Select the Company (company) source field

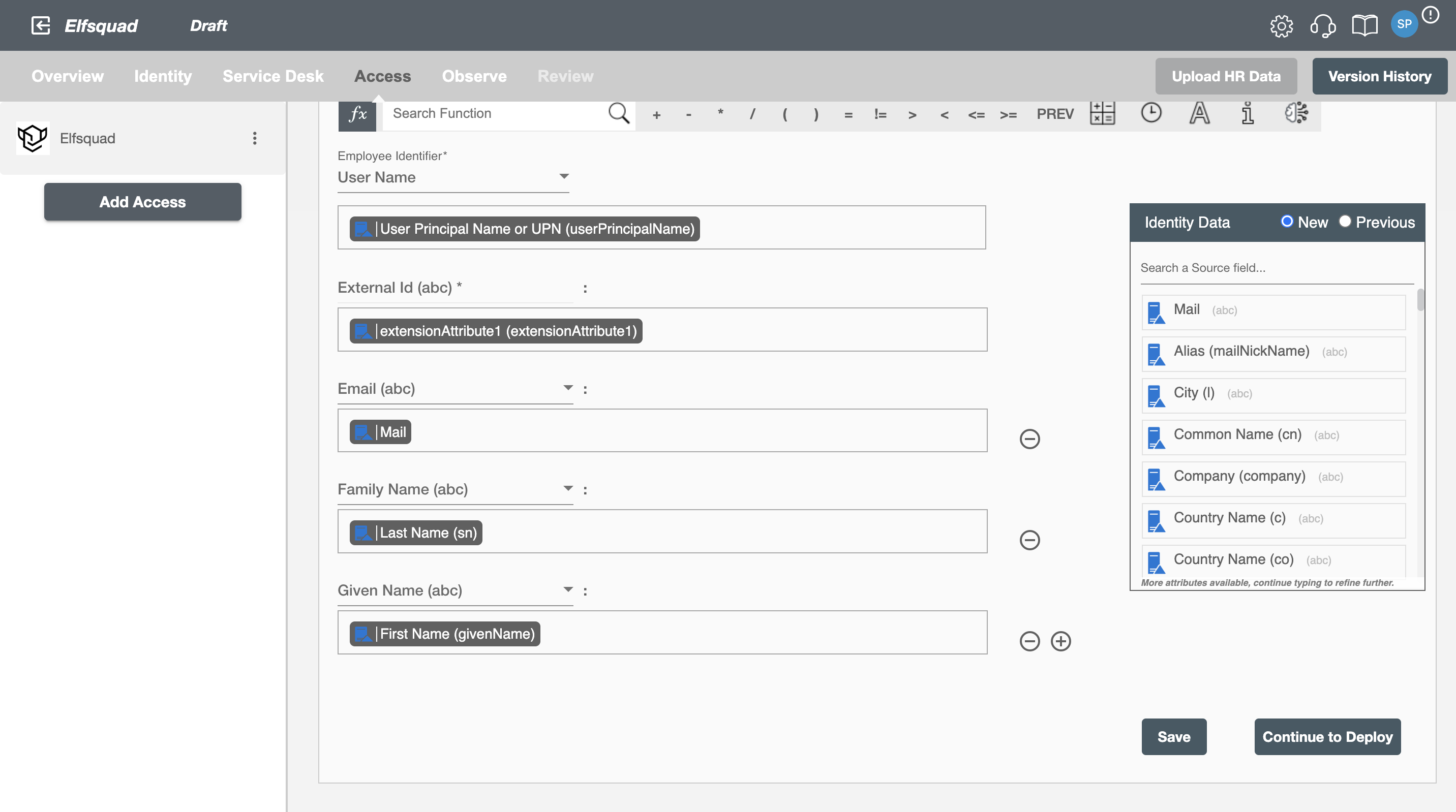point(1273,479)
